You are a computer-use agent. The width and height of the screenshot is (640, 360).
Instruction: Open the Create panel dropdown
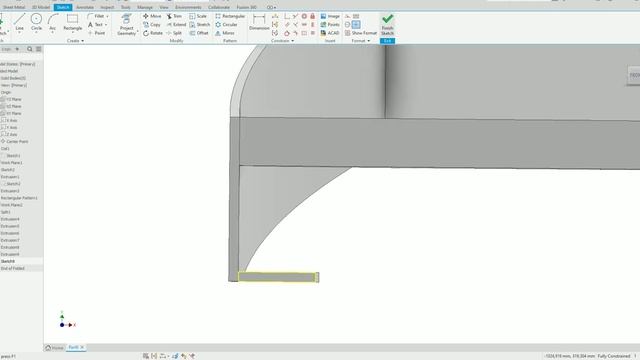pyautogui.click(x=75, y=41)
